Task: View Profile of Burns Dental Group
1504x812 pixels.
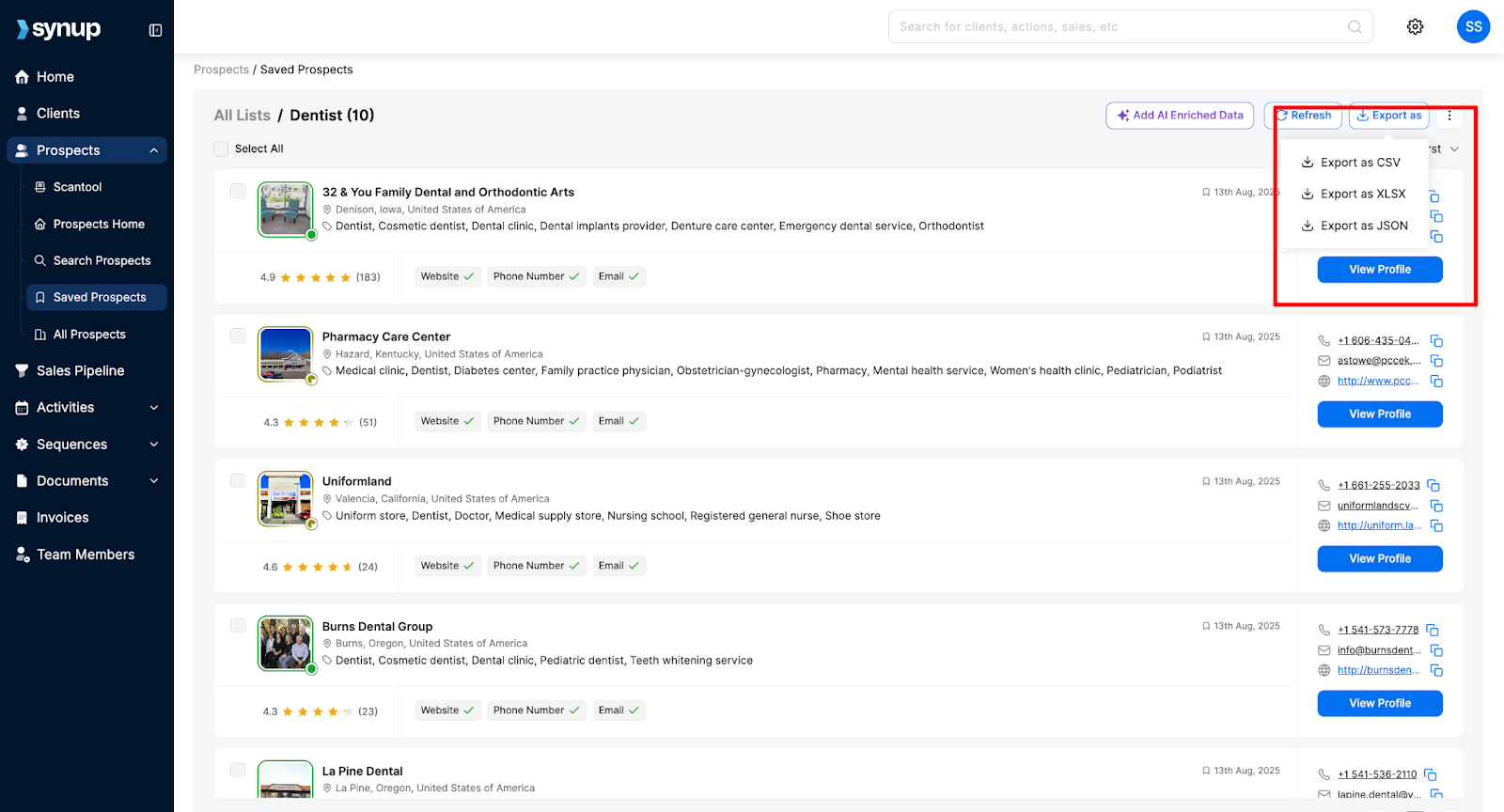Action: click(1380, 704)
